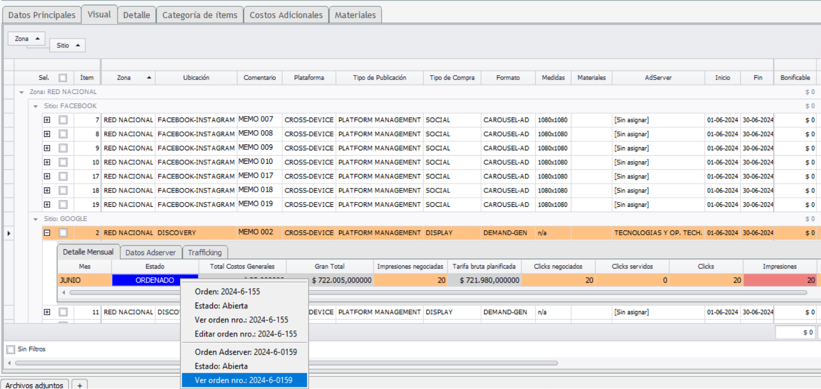Click the JUNIO month cell
The width and height of the screenshot is (821, 389).
tap(85, 280)
